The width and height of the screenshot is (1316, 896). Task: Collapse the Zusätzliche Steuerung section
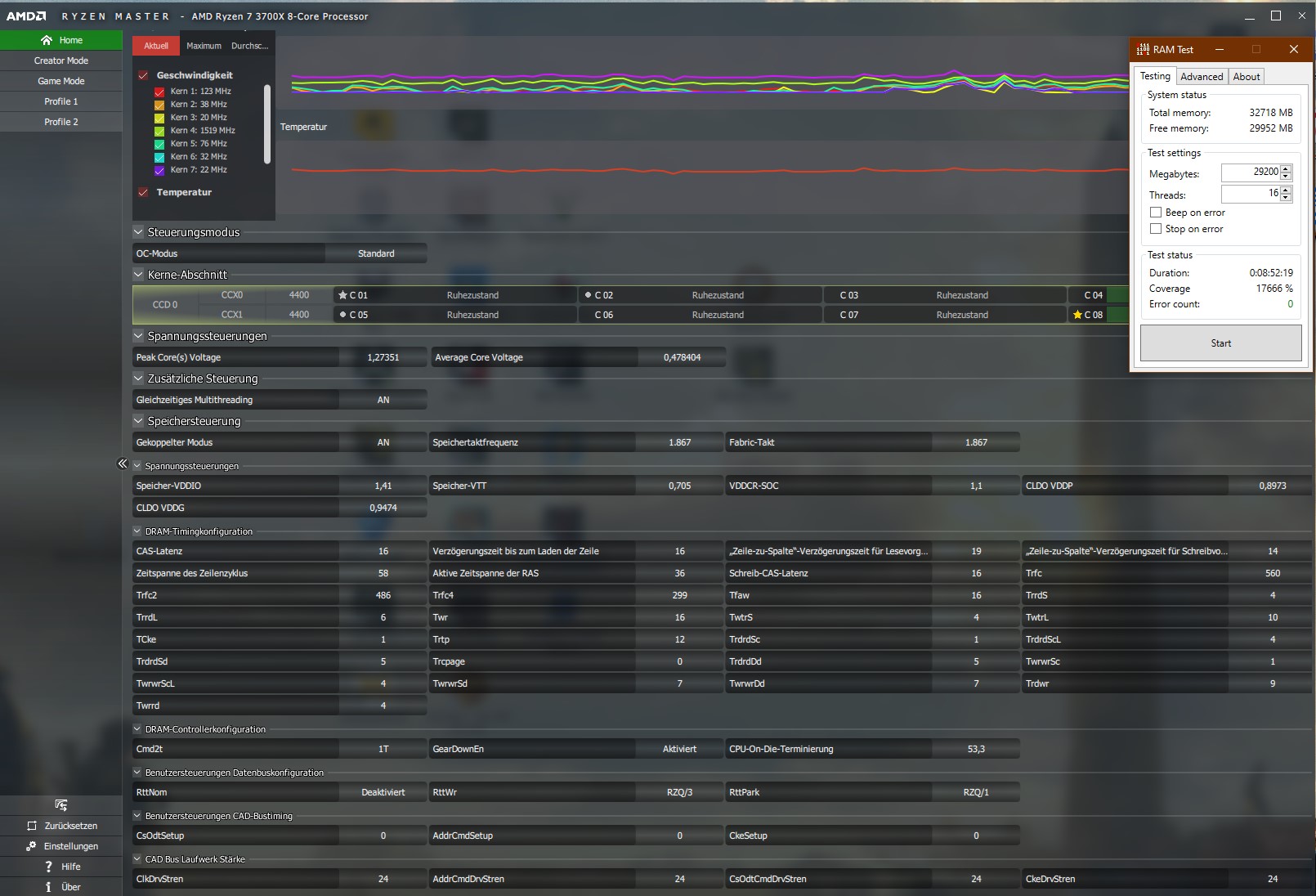(138, 379)
